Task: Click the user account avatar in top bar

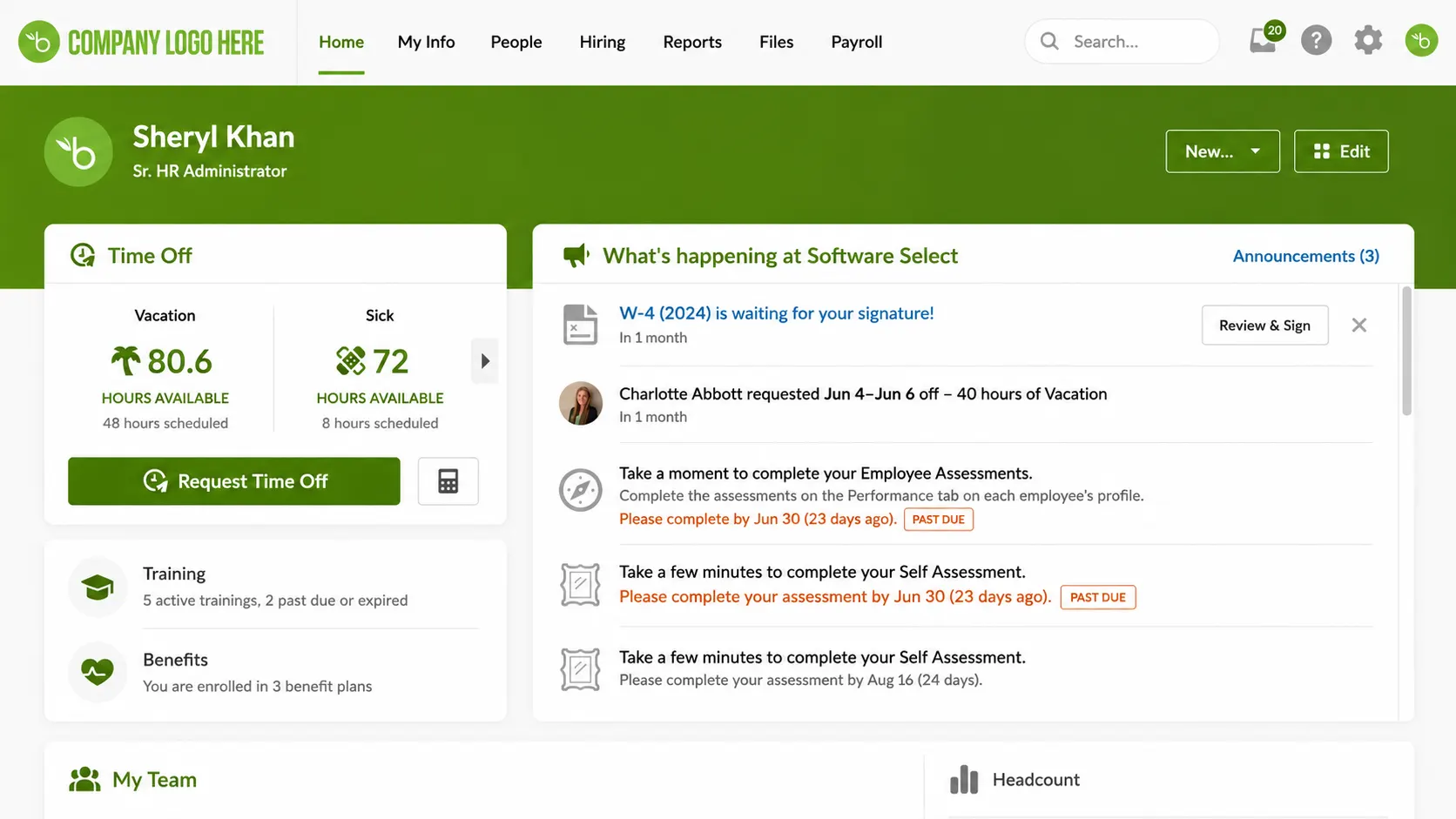Action: 1421,40
